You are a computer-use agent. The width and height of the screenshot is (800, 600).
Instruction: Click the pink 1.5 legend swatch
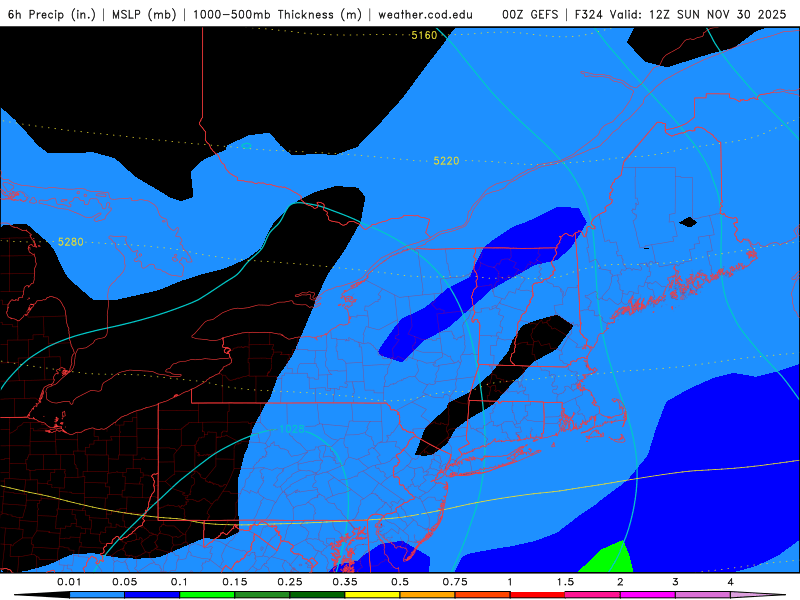pos(593,595)
